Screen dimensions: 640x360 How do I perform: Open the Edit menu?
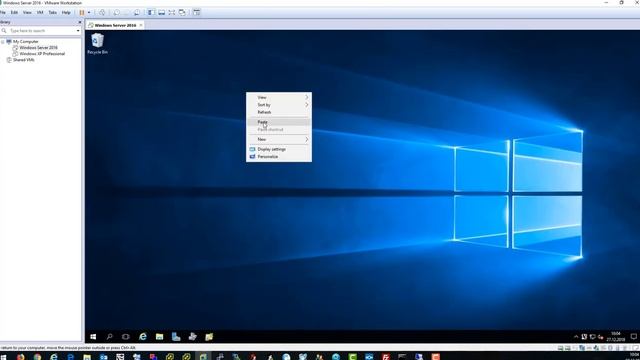point(14,13)
